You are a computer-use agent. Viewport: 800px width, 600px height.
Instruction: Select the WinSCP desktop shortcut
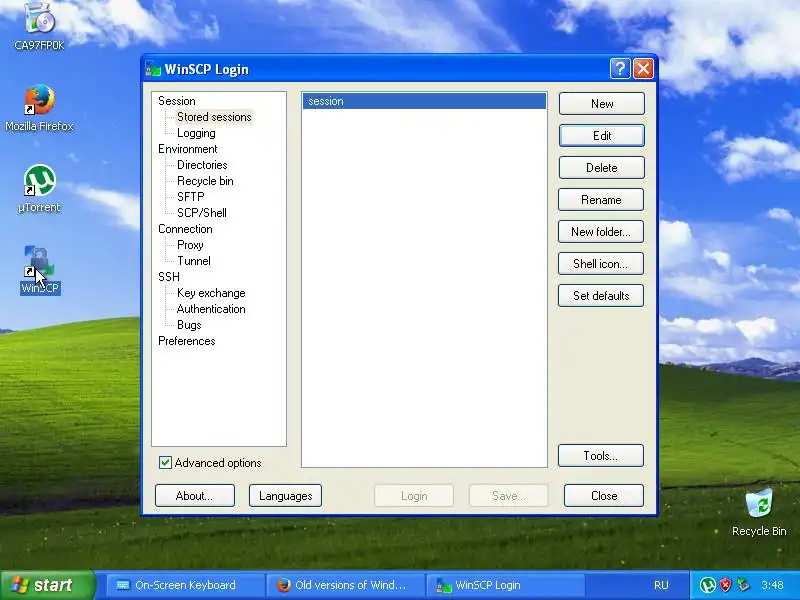(40, 269)
